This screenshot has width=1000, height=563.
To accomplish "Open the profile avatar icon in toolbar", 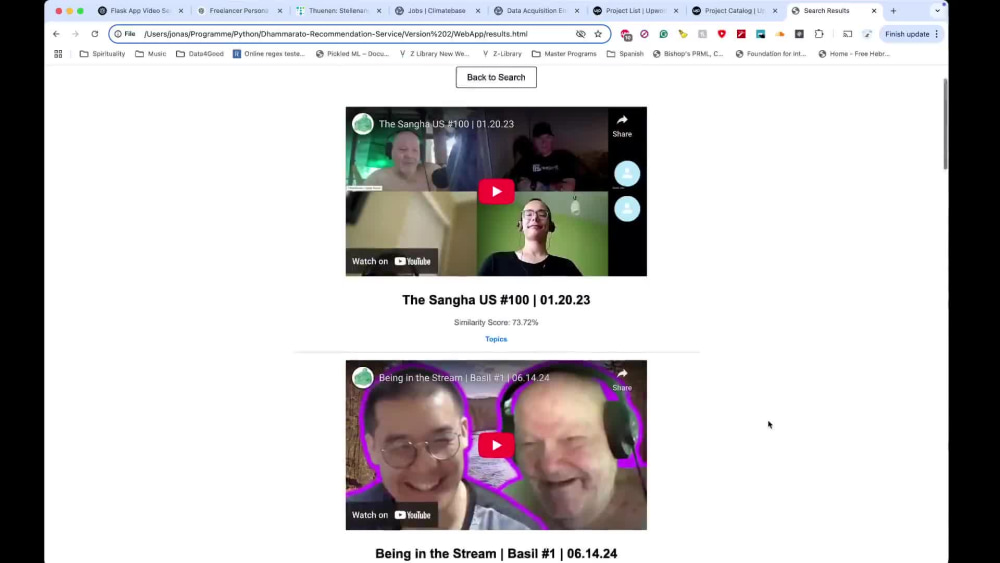I will coord(867,34).
